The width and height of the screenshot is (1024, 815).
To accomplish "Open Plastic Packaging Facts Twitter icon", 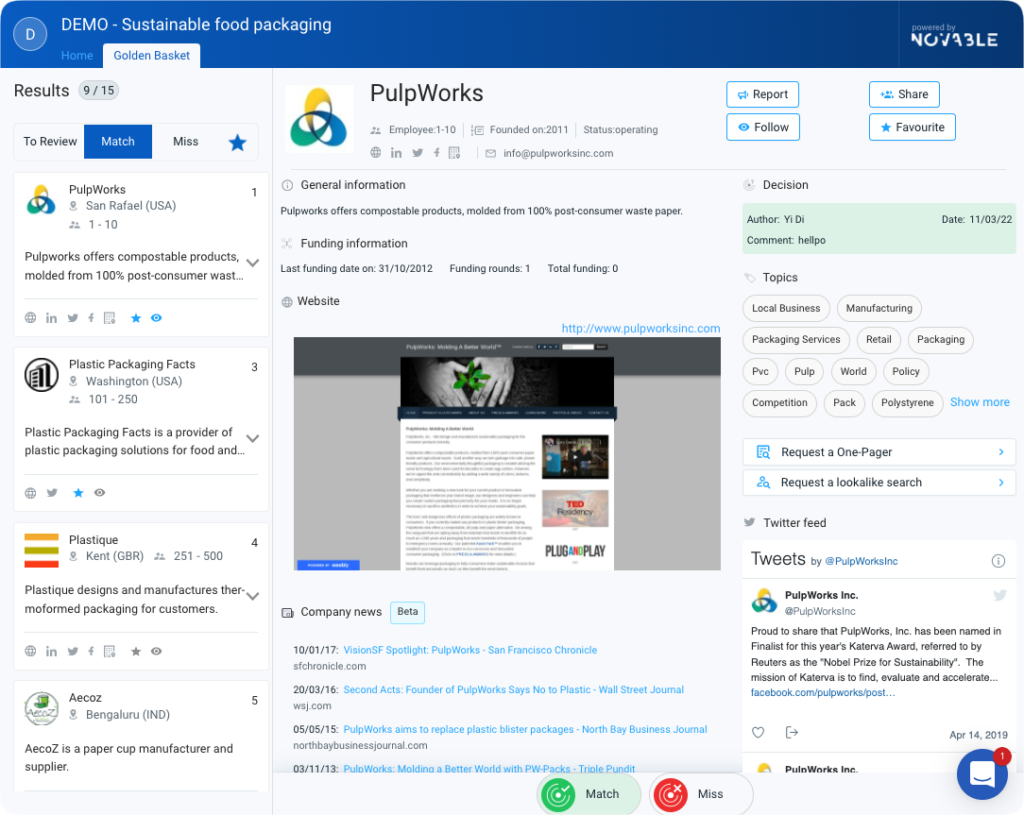I will pyautogui.click(x=52, y=493).
